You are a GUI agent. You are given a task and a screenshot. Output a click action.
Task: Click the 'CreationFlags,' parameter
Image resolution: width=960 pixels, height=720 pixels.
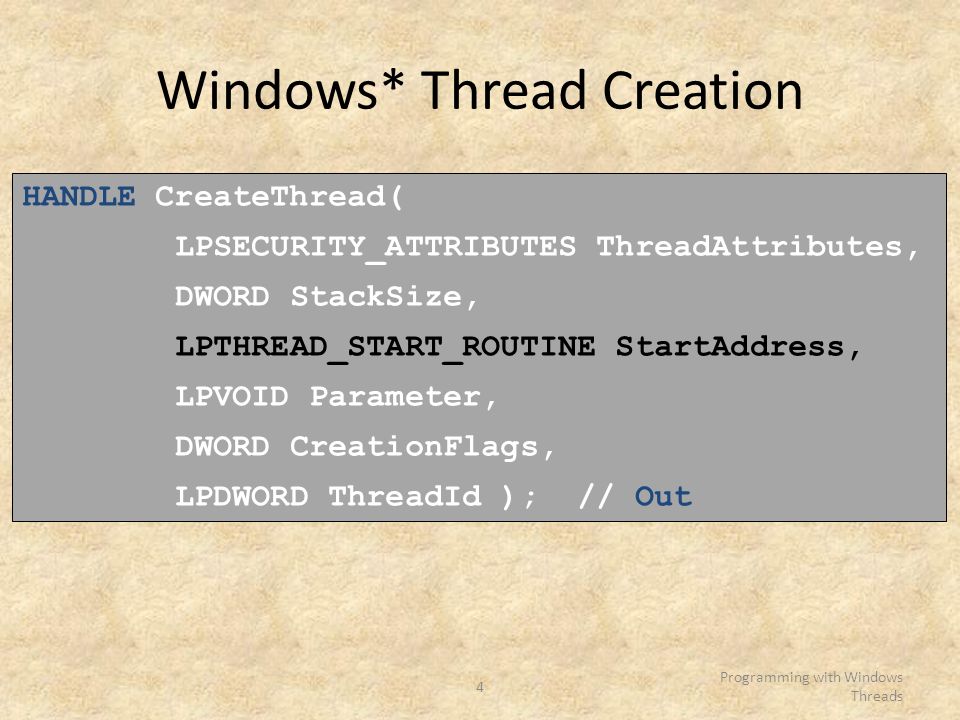422,448
